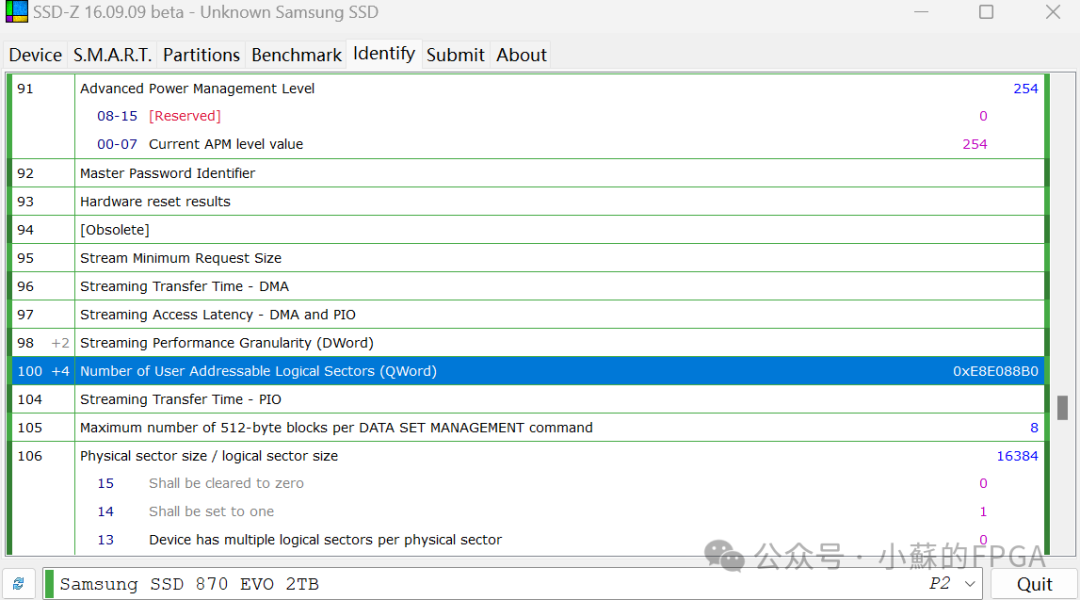The image size is (1080, 600).
Task: Click the Quit button
Action: point(1034,584)
